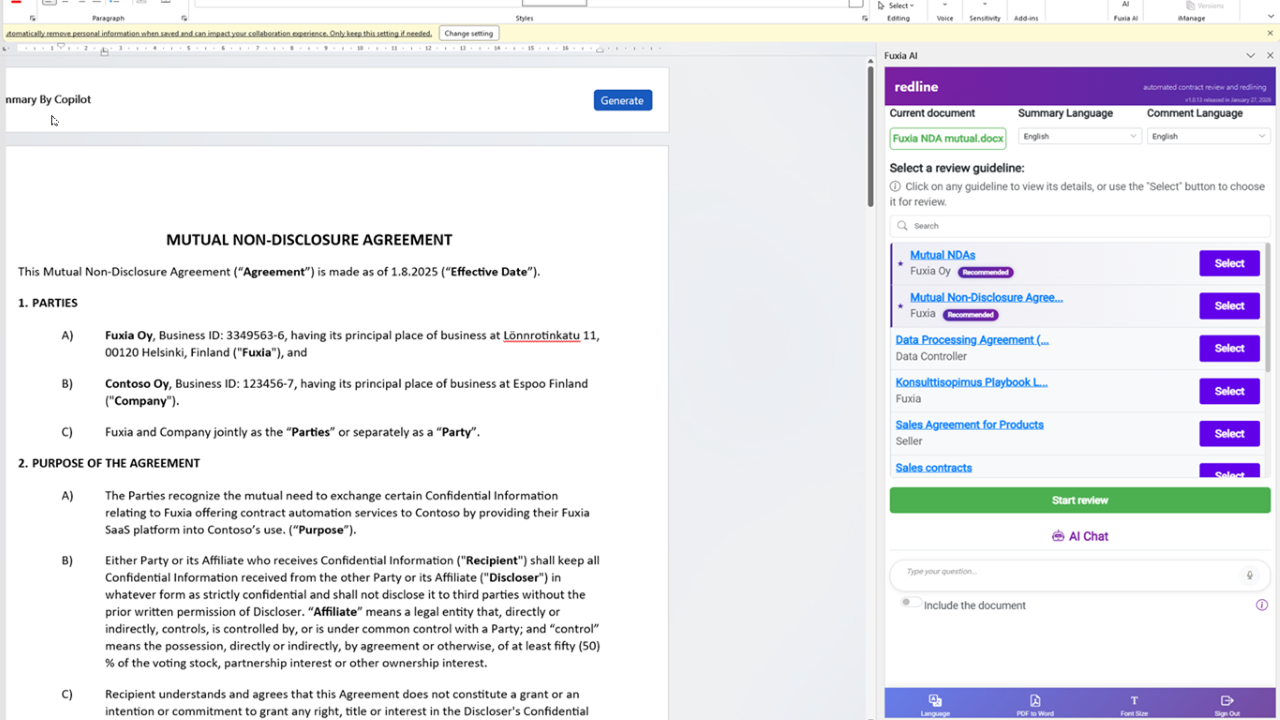The width and height of the screenshot is (1280, 720).
Task: Click the document title MUTUAL NON-DISCLOSURE AGREEMENT
Action: [x=309, y=240]
